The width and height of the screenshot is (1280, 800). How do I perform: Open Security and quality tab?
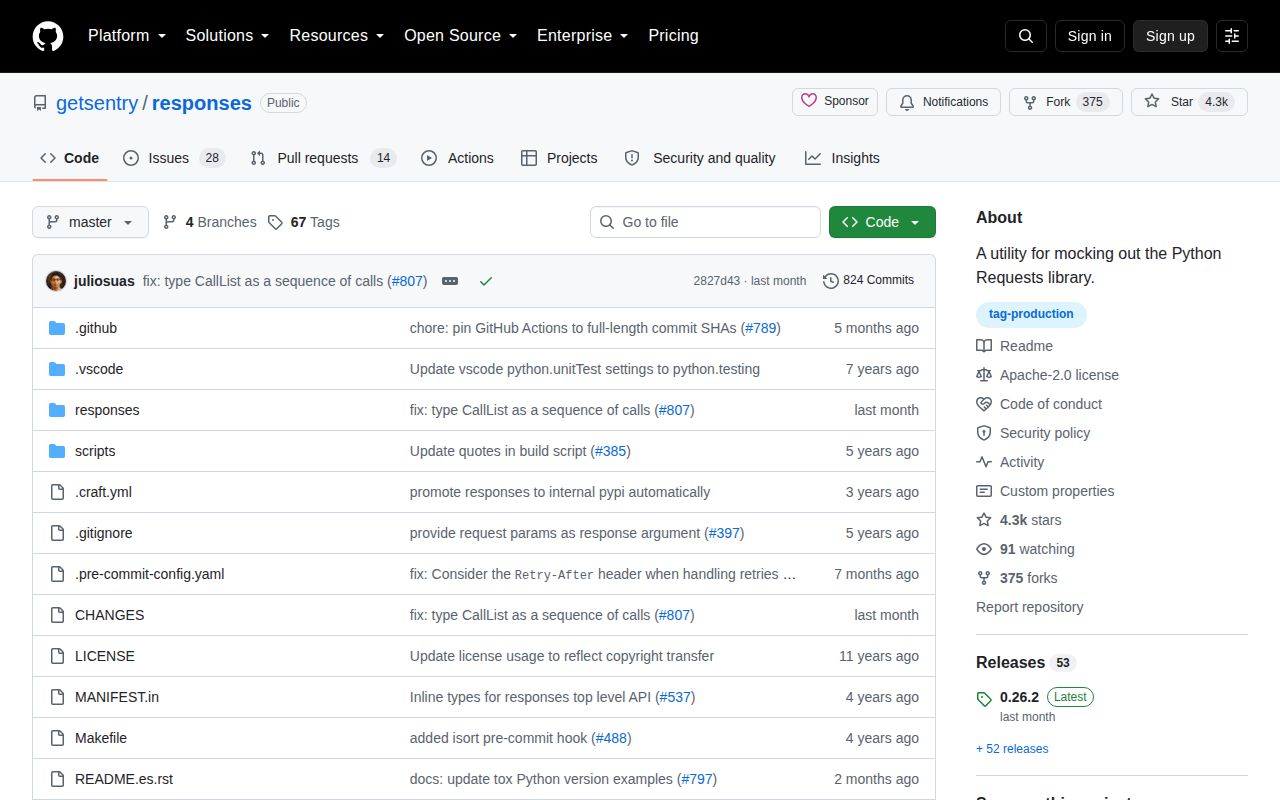(x=700, y=158)
